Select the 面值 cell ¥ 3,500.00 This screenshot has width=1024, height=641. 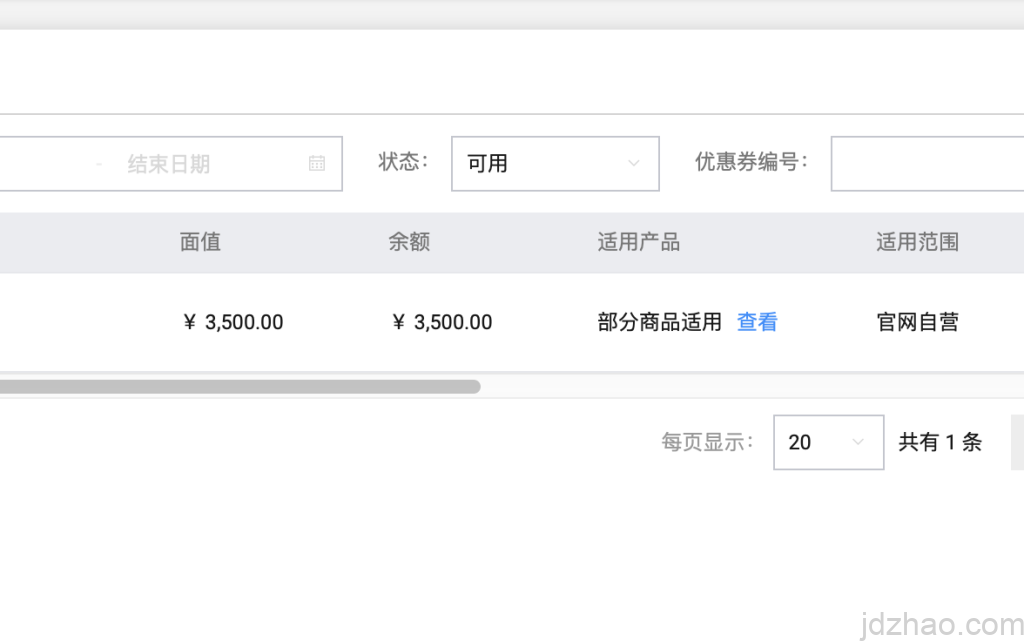233,322
